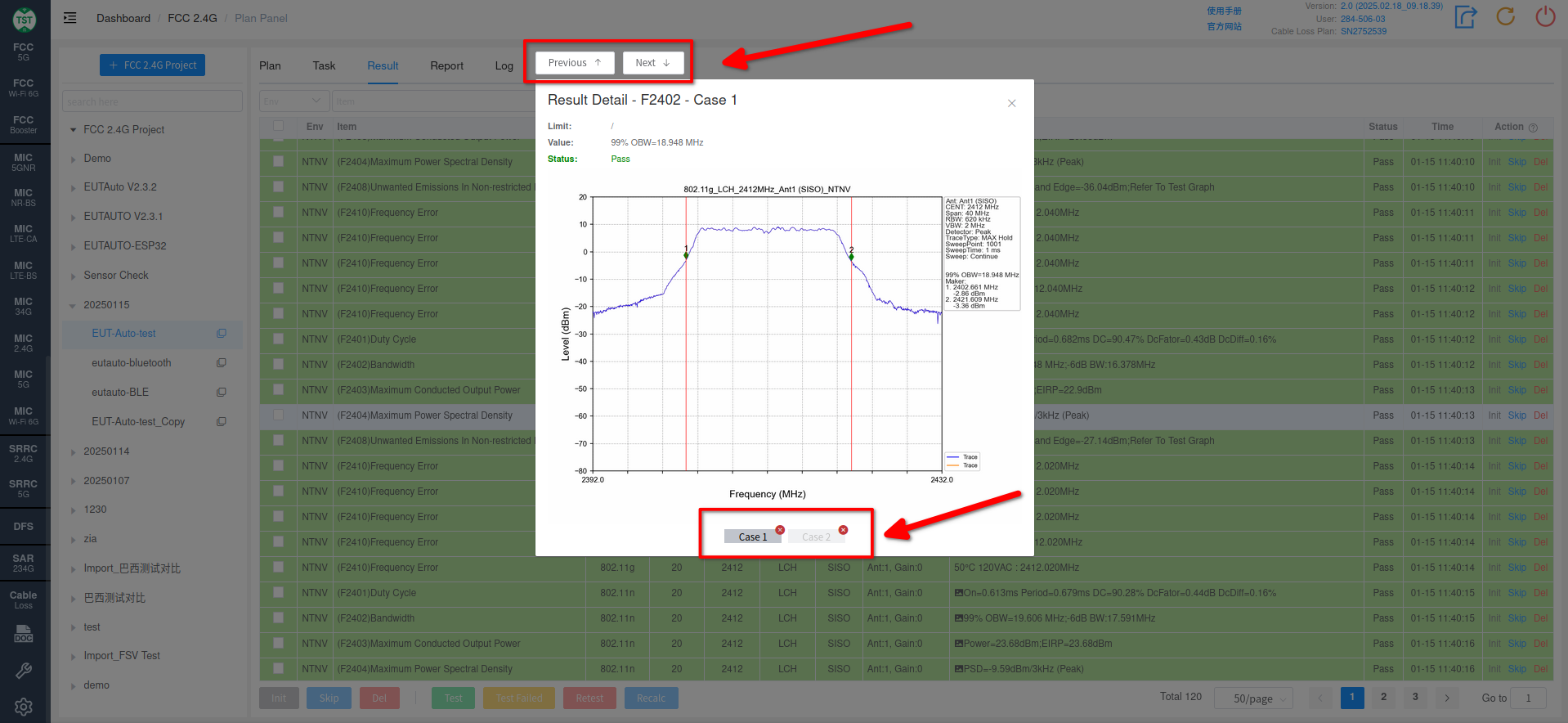Viewport: 1568px width, 723px height.
Task: Check the F2402 Bandwidth 802.11n row checkbox
Action: coord(279,618)
